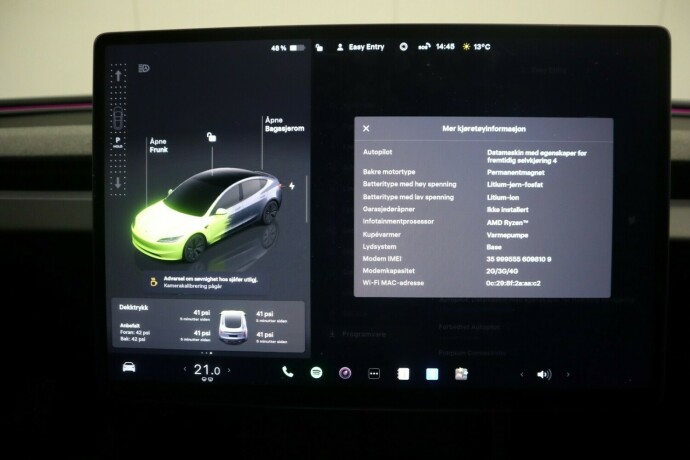Select Infotainmentprosessor AMD Ryzen value
Viewport: 690px width, 460px height.
507,223
